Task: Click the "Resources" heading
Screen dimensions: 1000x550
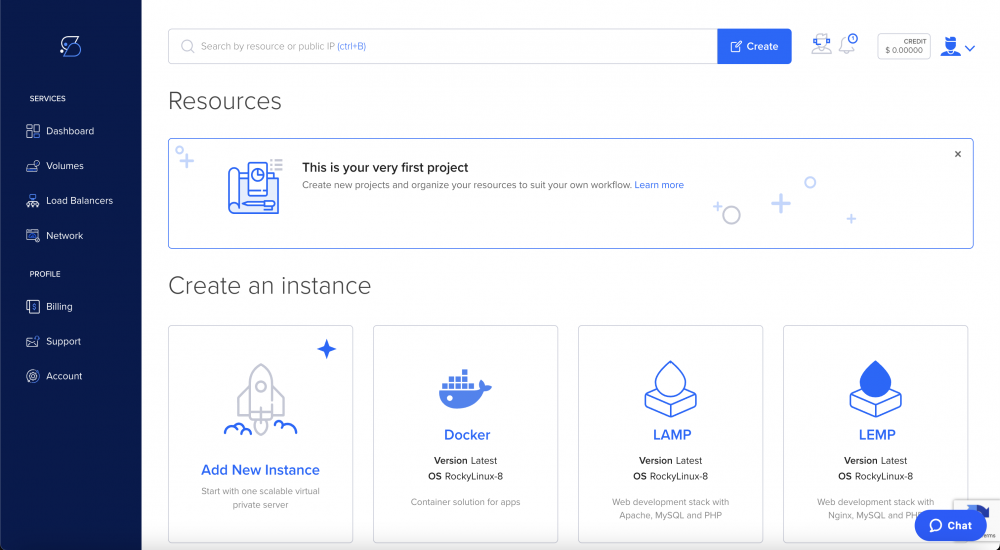Action: click(x=224, y=101)
